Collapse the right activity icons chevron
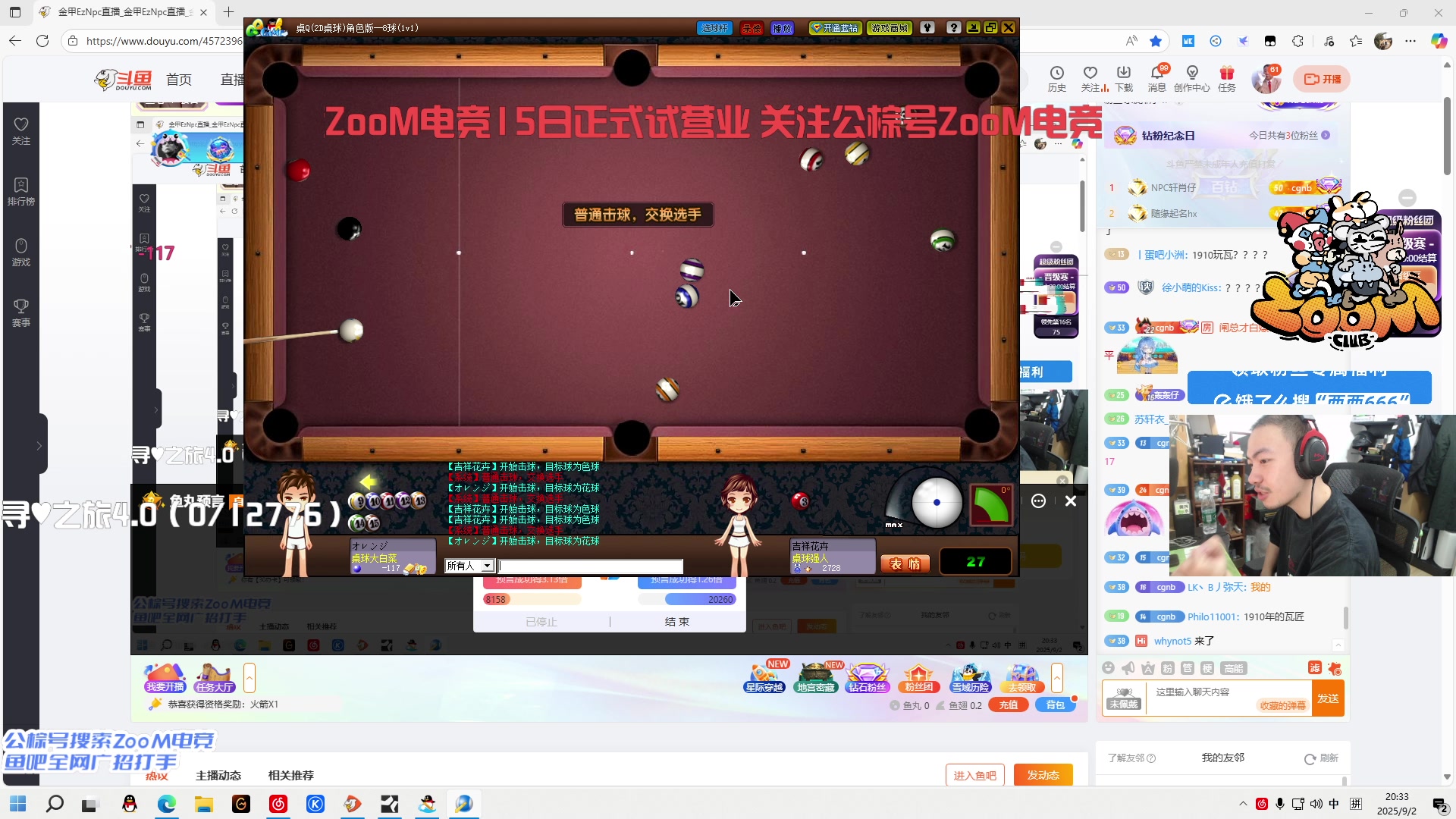This screenshot has height=819, width=1456. (1057, 678)
